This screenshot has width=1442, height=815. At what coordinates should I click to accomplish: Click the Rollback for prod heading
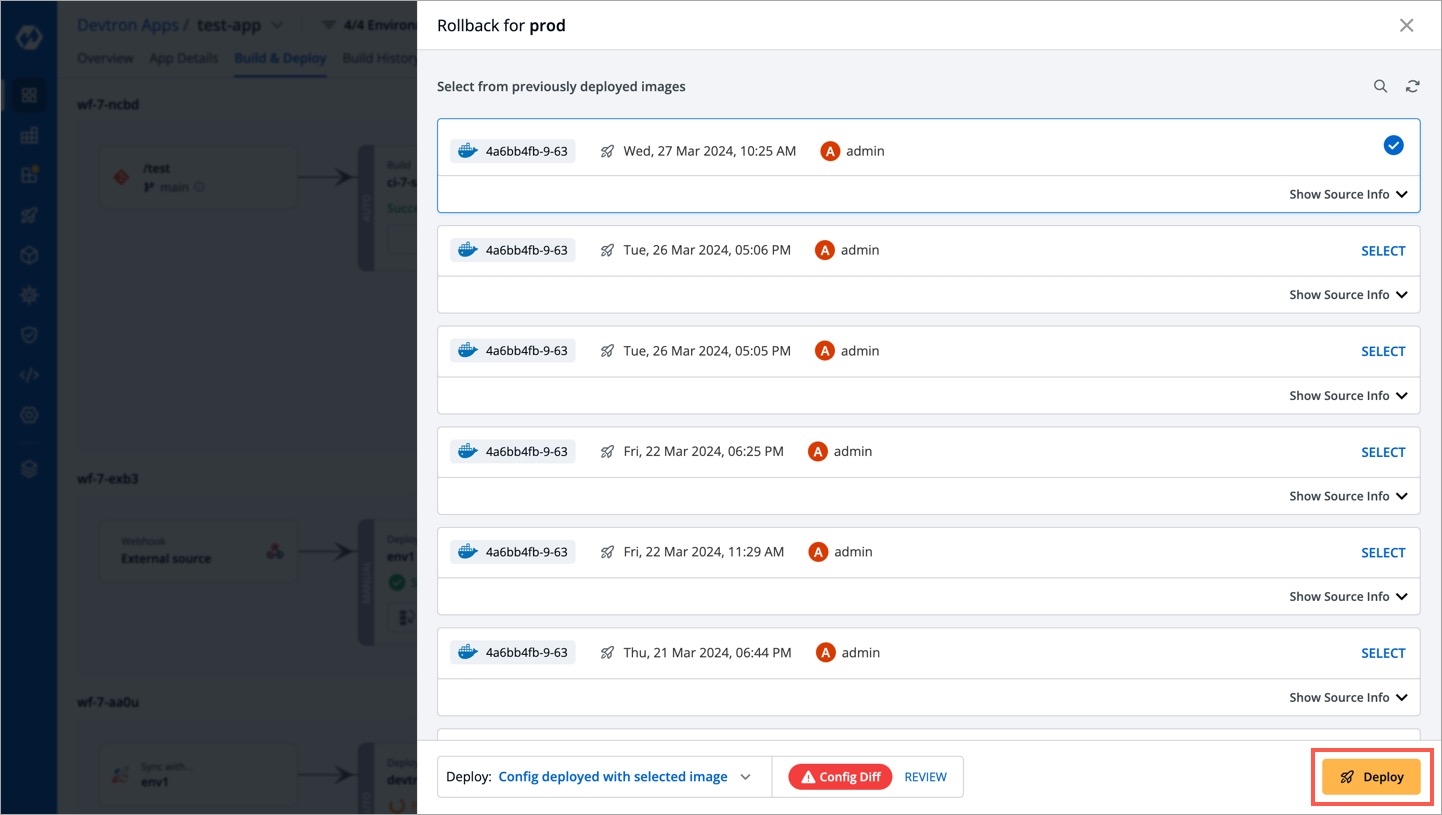click(x=501, y=25)
